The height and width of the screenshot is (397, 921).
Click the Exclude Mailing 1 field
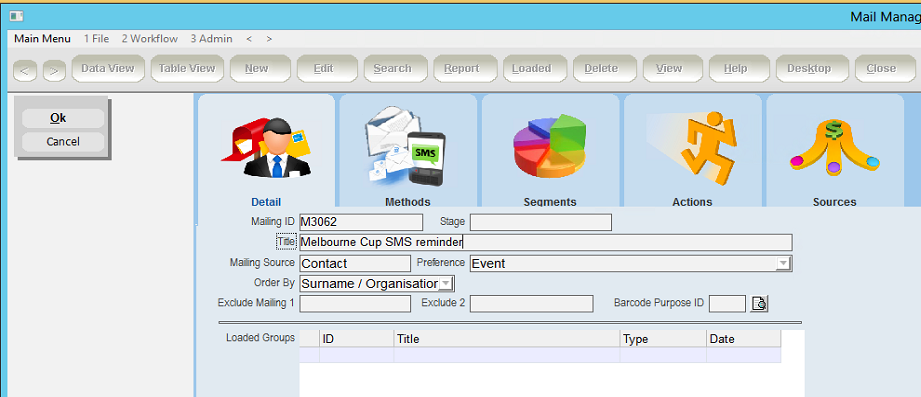355,304
